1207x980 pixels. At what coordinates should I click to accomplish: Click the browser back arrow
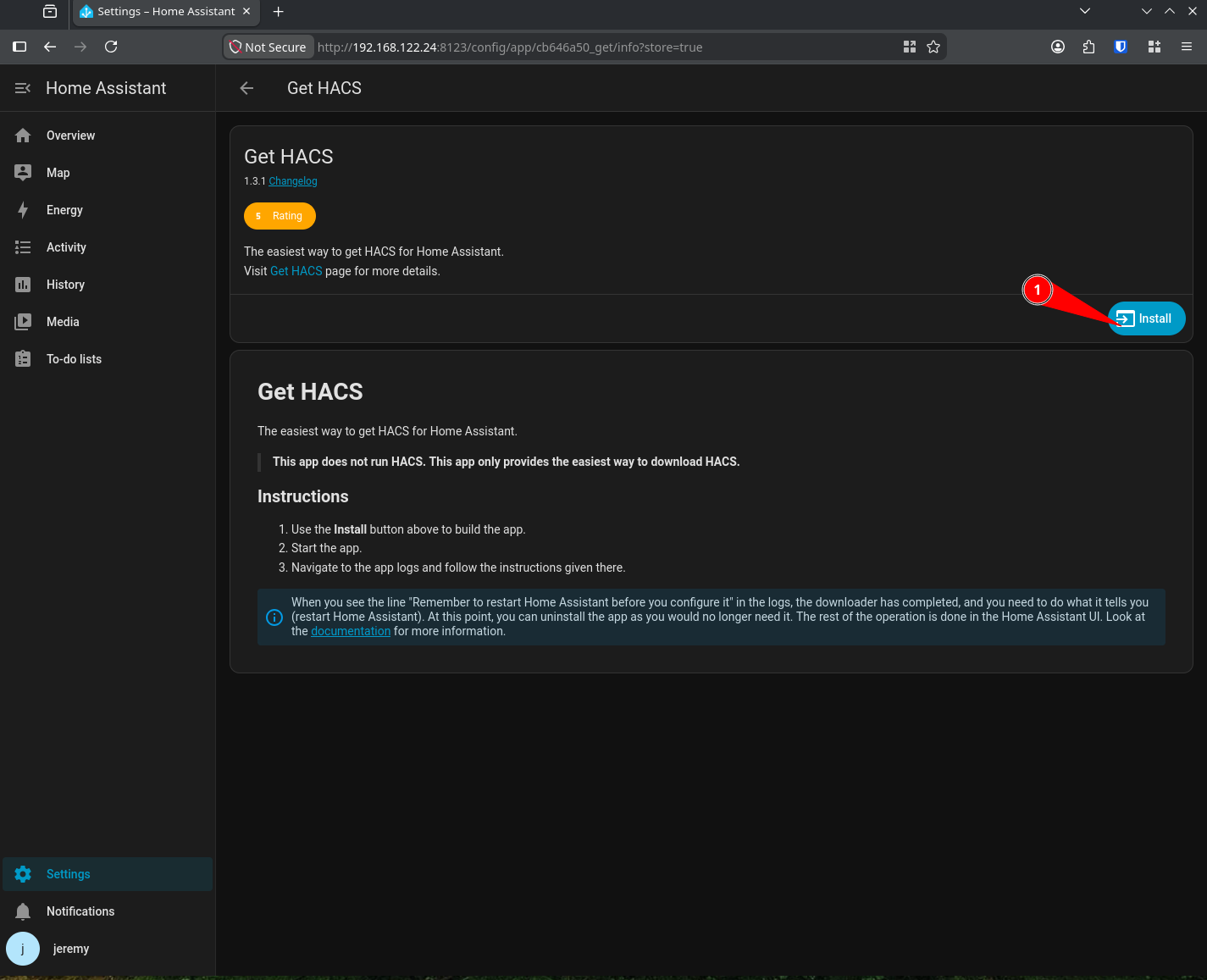tap(50, 47)
